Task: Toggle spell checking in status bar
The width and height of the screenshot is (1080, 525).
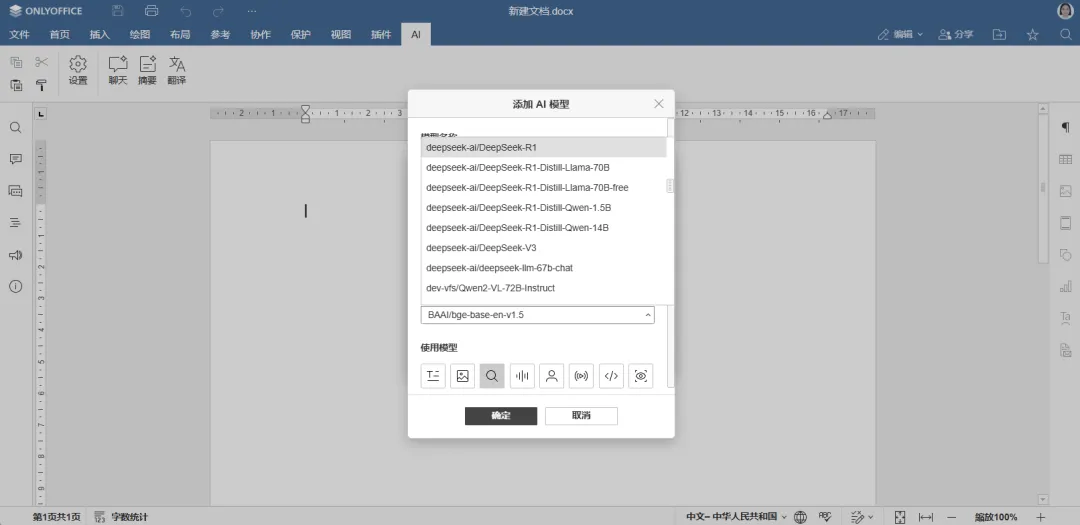Action: 825,517
